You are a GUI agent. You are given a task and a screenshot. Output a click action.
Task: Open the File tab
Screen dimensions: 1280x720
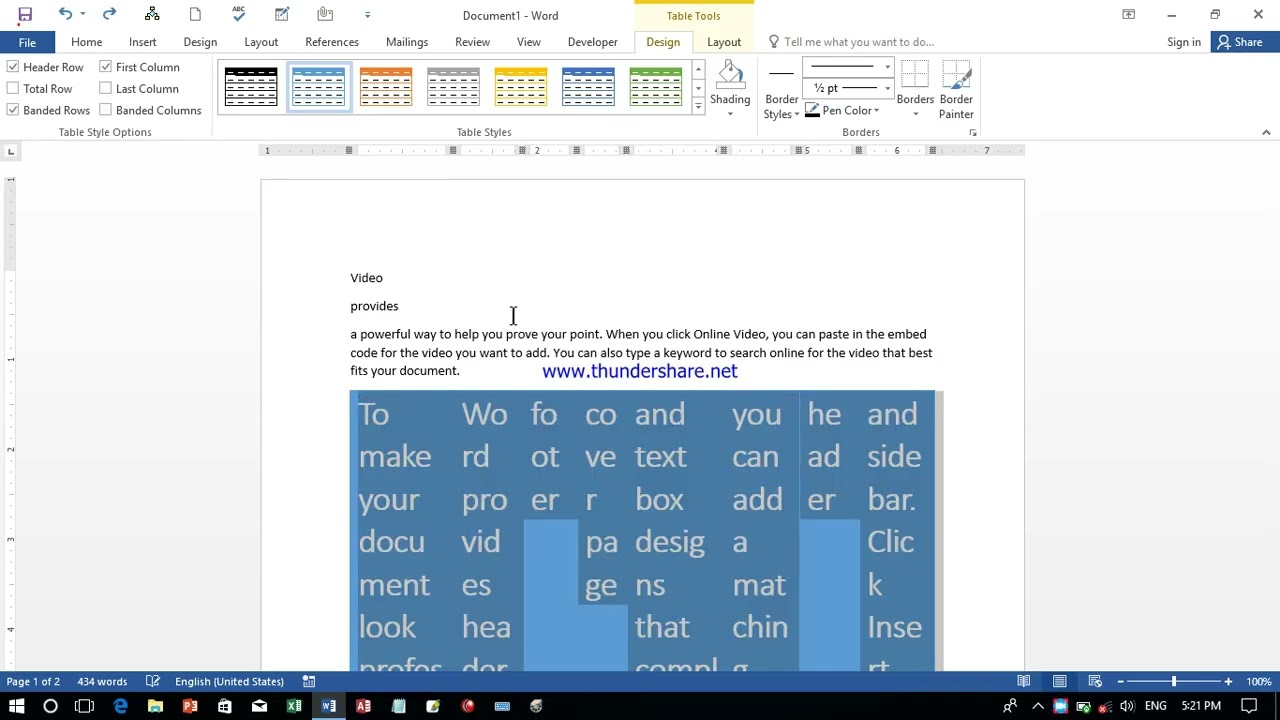pyautogui.click(x=27, y=42)
